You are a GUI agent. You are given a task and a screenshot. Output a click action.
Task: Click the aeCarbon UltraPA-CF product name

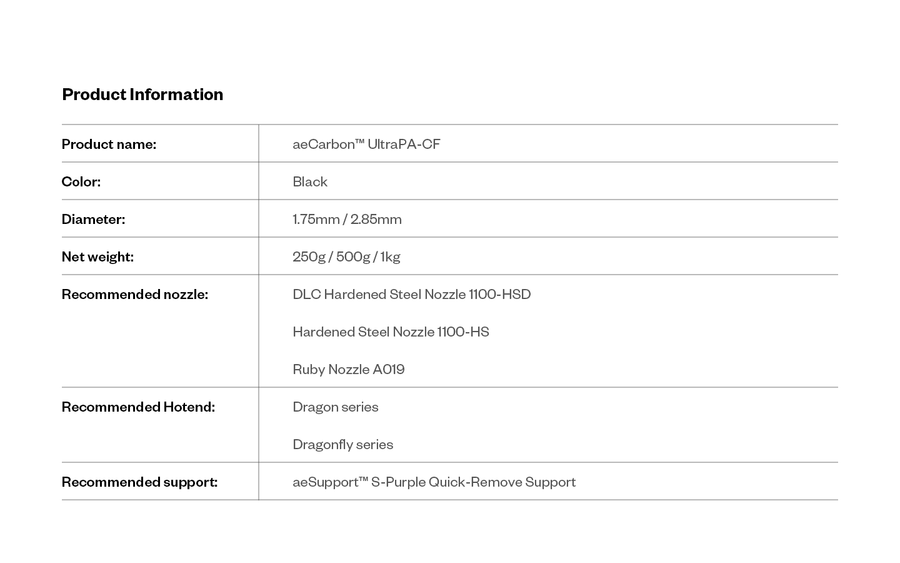(366, 144)
